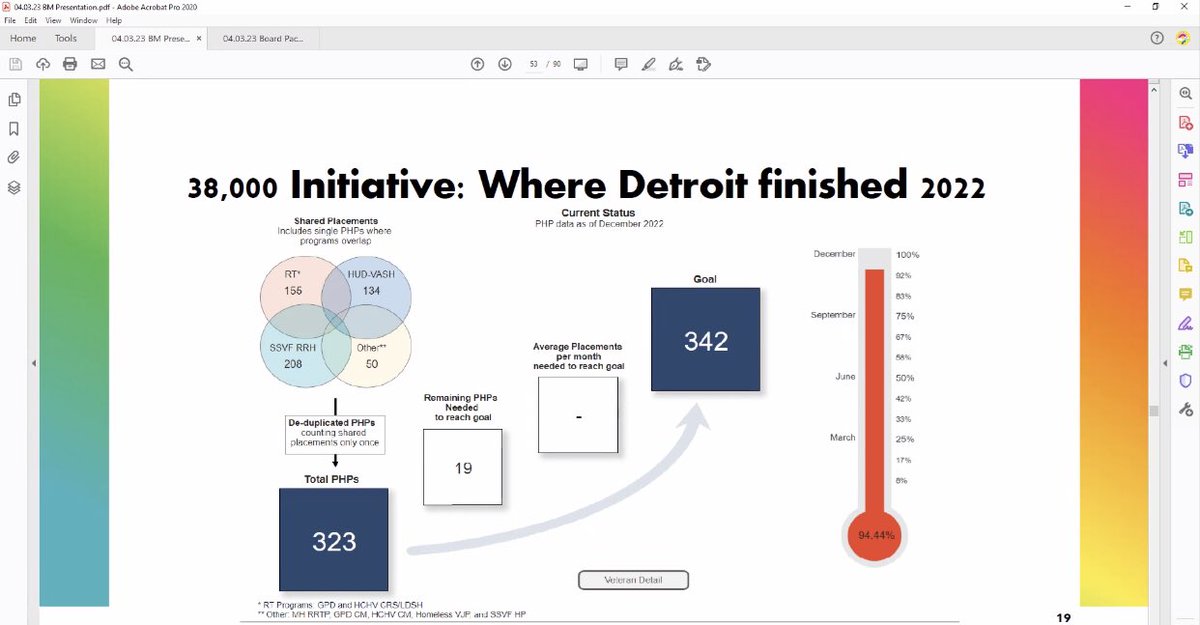Open the Edit menu

click(x=32, y=20)
